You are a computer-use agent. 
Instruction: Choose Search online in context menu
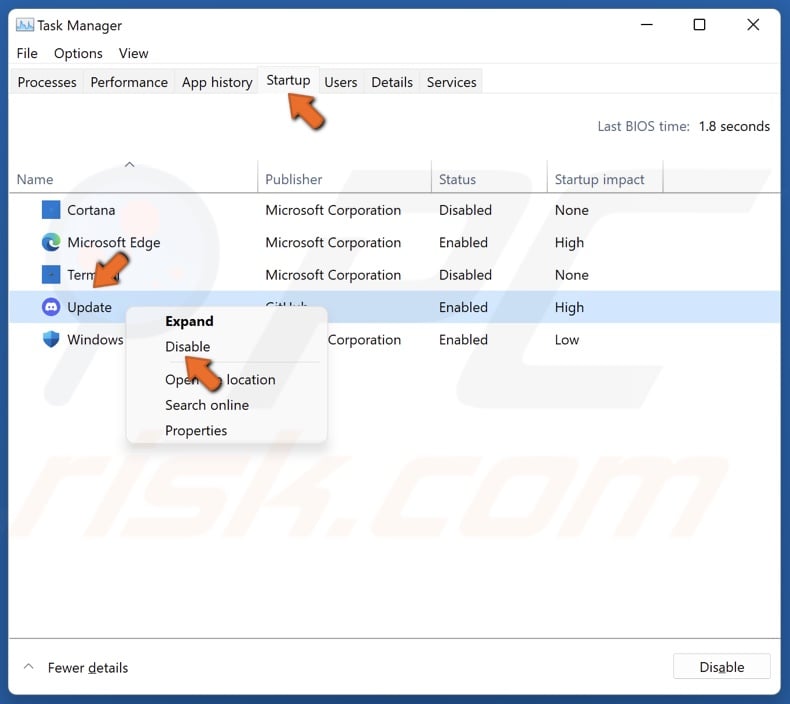[207, 405]
